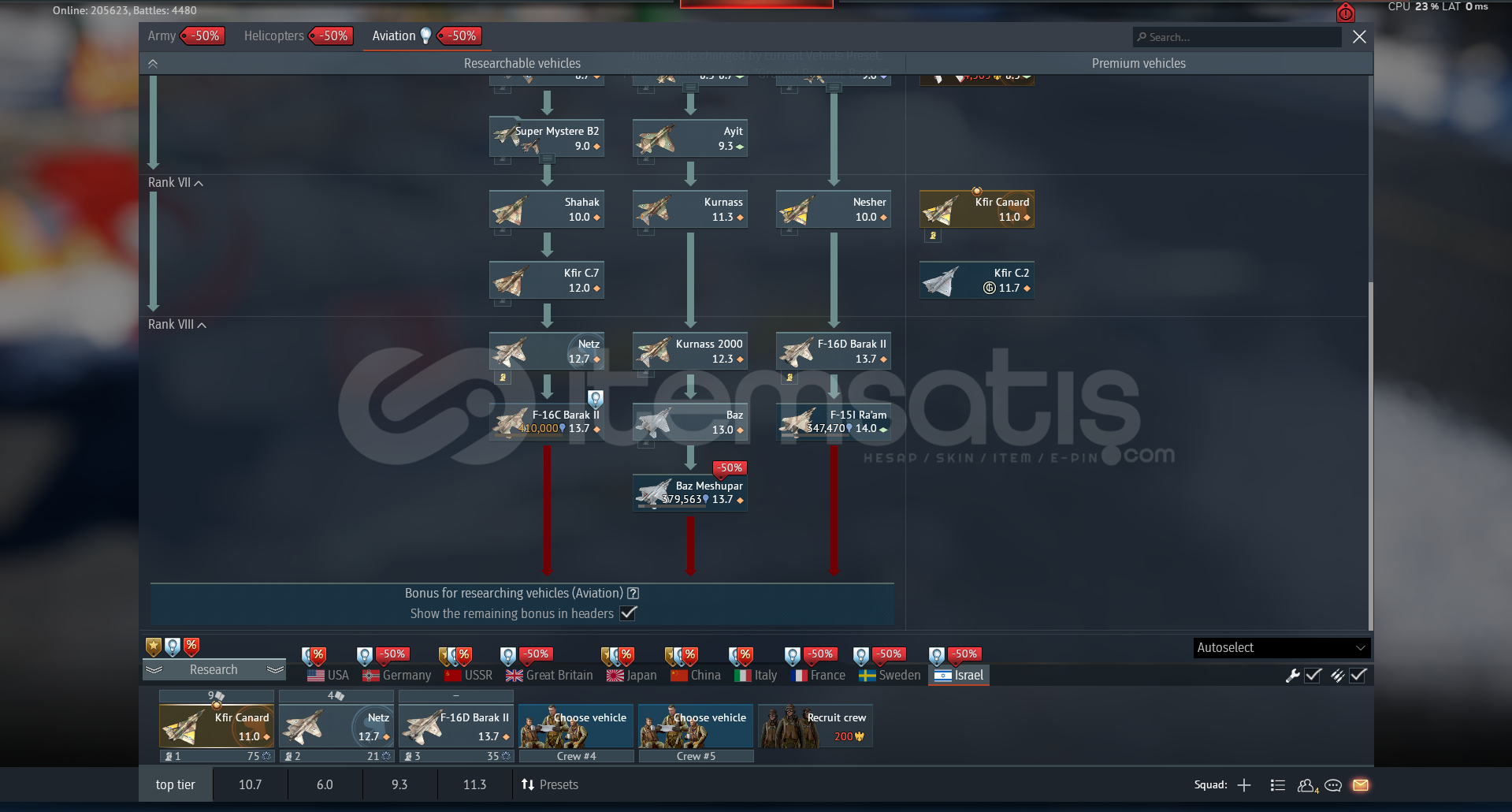Screen dimensions: 1512x812
Task: Select the Germany nation tab
Action: coord(396,676)
